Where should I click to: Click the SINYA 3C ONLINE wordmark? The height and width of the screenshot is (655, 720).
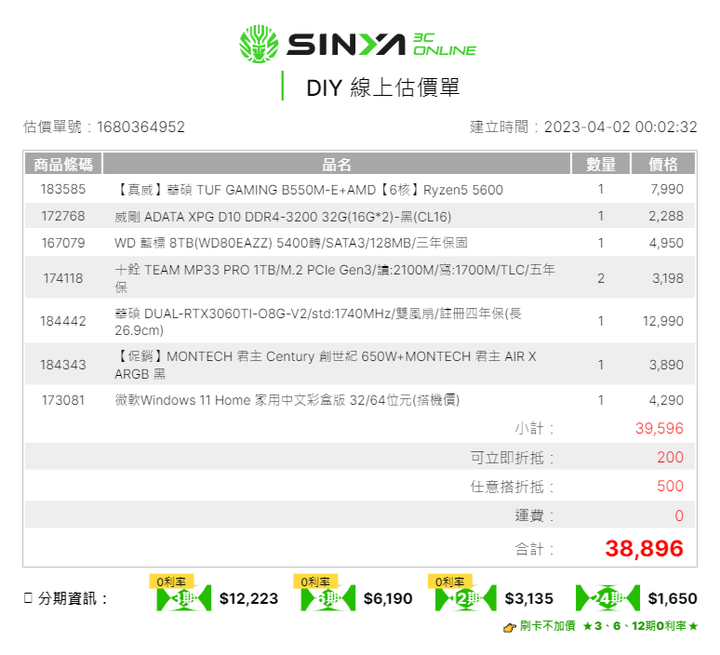(381, 45)
